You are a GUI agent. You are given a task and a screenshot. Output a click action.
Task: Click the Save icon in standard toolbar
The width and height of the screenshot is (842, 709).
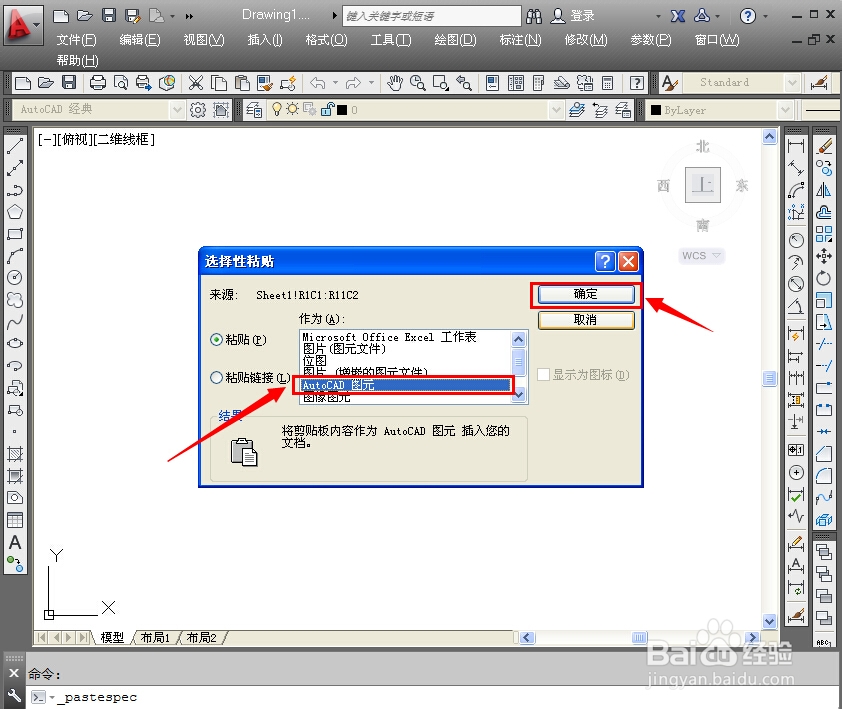69,83
